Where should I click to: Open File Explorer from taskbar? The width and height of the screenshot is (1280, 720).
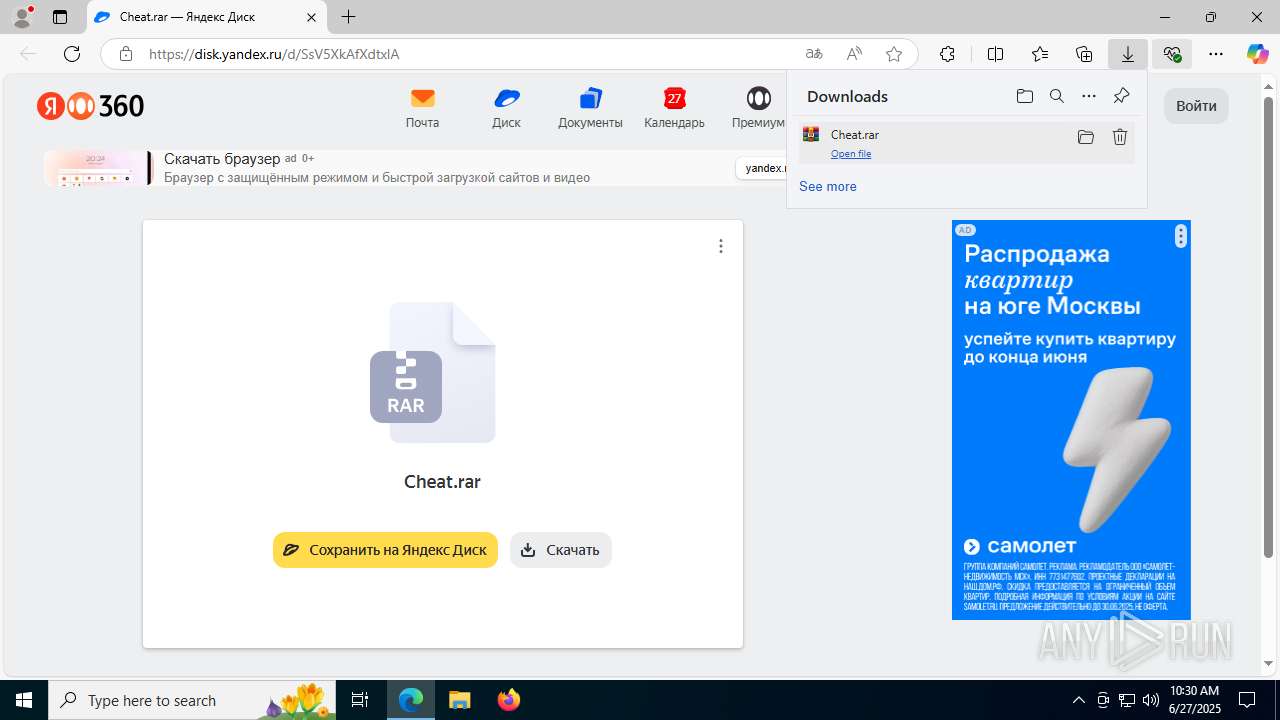click(460, 700)
